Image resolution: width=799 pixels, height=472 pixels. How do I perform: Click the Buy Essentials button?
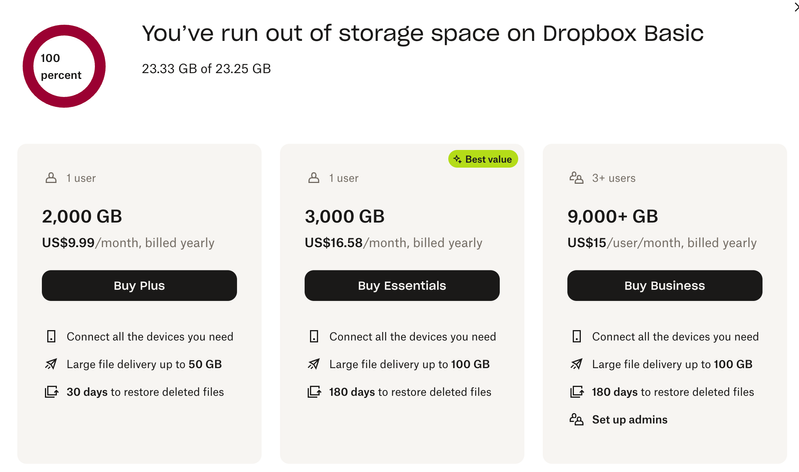point(401,286)
